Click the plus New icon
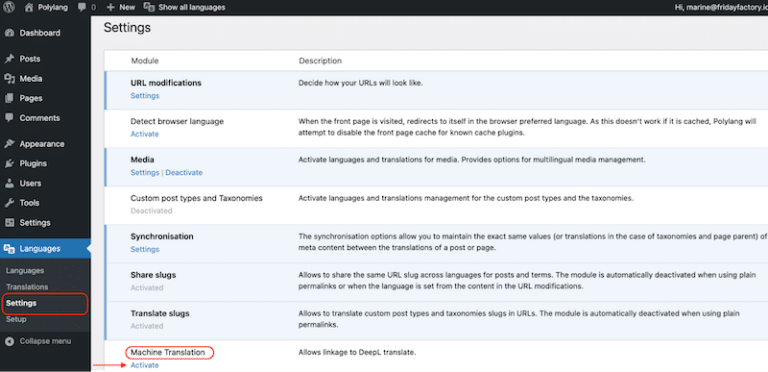 coord(111,7)
